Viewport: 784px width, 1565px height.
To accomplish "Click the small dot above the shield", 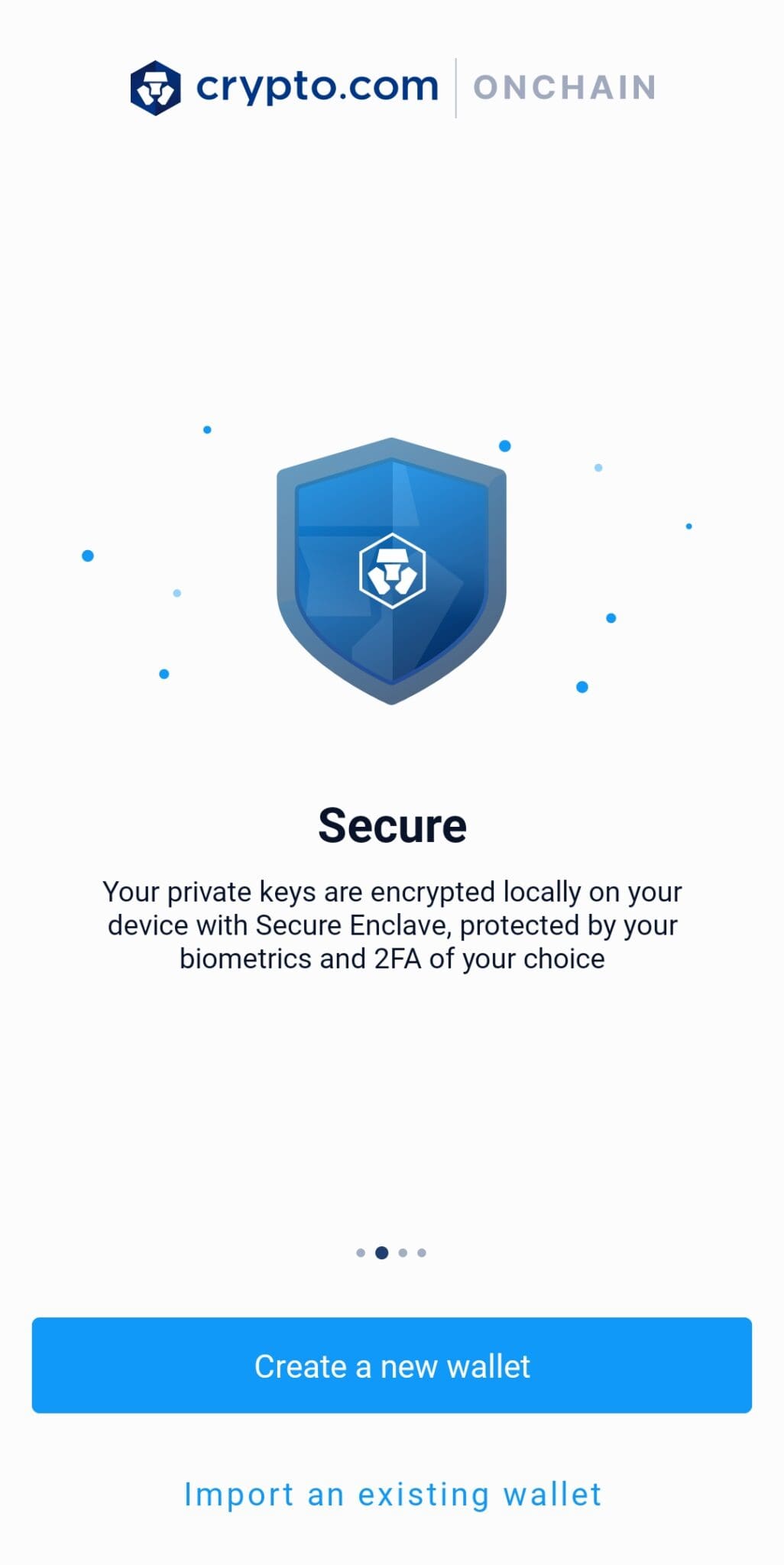I will 207,429.
